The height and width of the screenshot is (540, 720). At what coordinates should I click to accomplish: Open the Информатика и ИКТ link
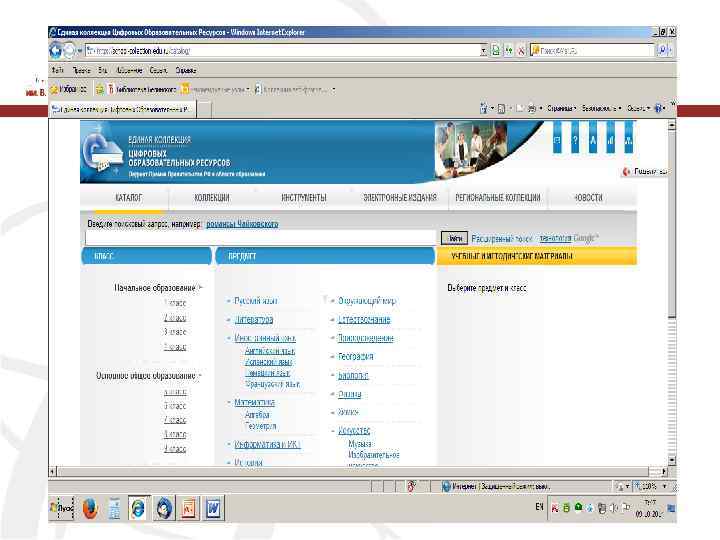coord(267,444)
